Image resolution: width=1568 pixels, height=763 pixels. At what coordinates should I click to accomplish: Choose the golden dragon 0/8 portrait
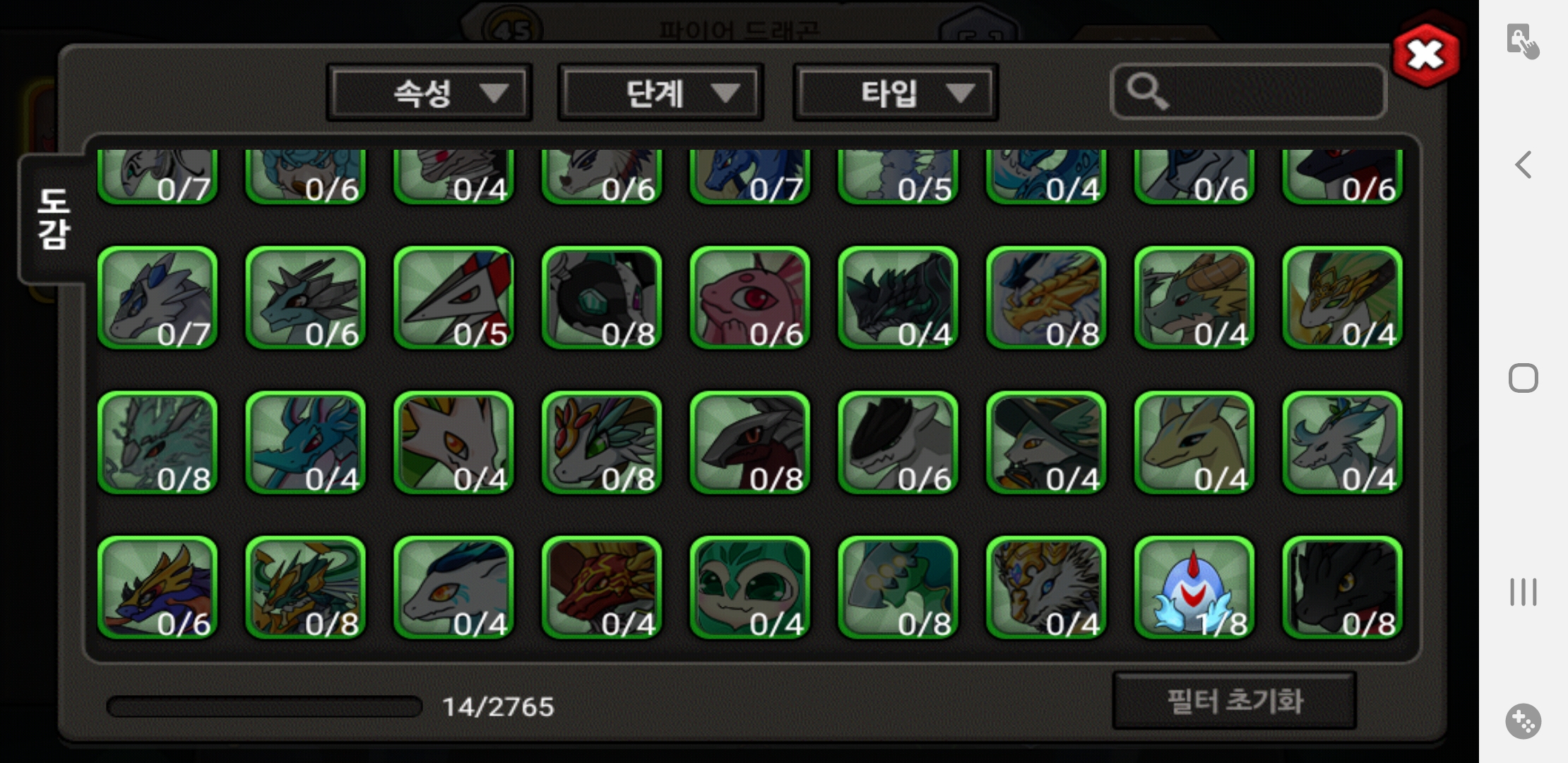pos(1046,298)
